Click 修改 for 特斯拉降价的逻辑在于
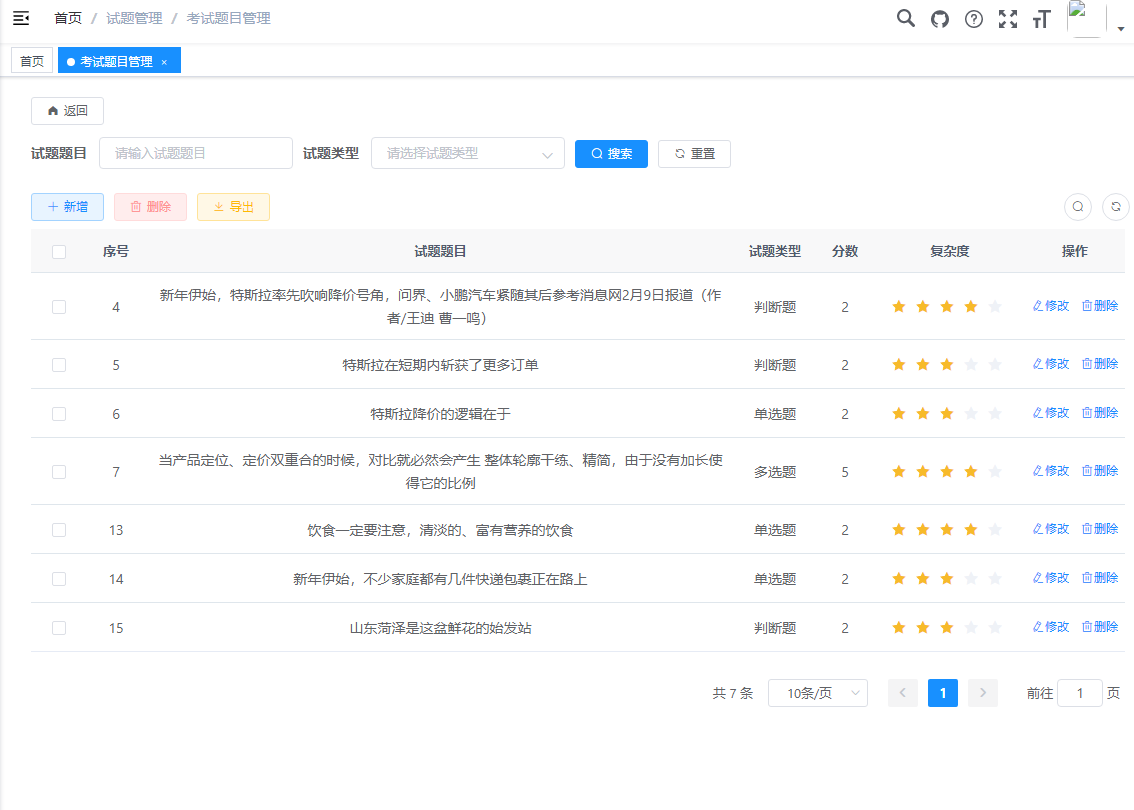Screen dimensions: 1134x810 point(1051,413)
